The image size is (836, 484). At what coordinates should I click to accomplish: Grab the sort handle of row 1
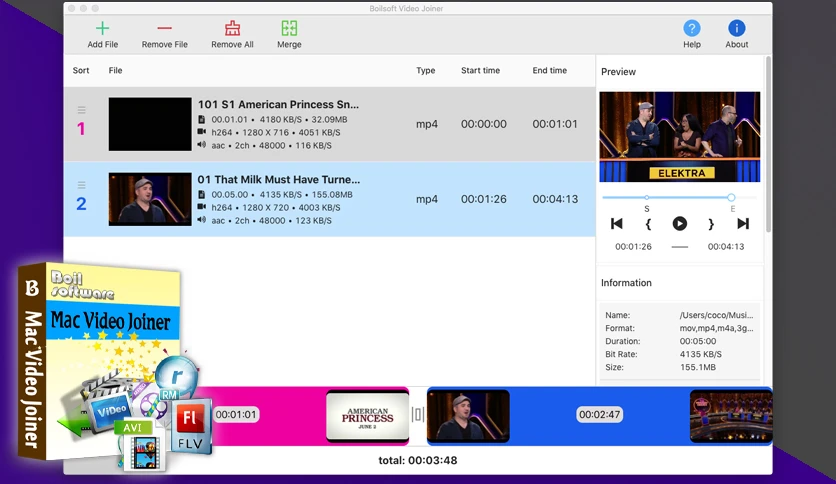pyautogui.click(x=82, y=110)
